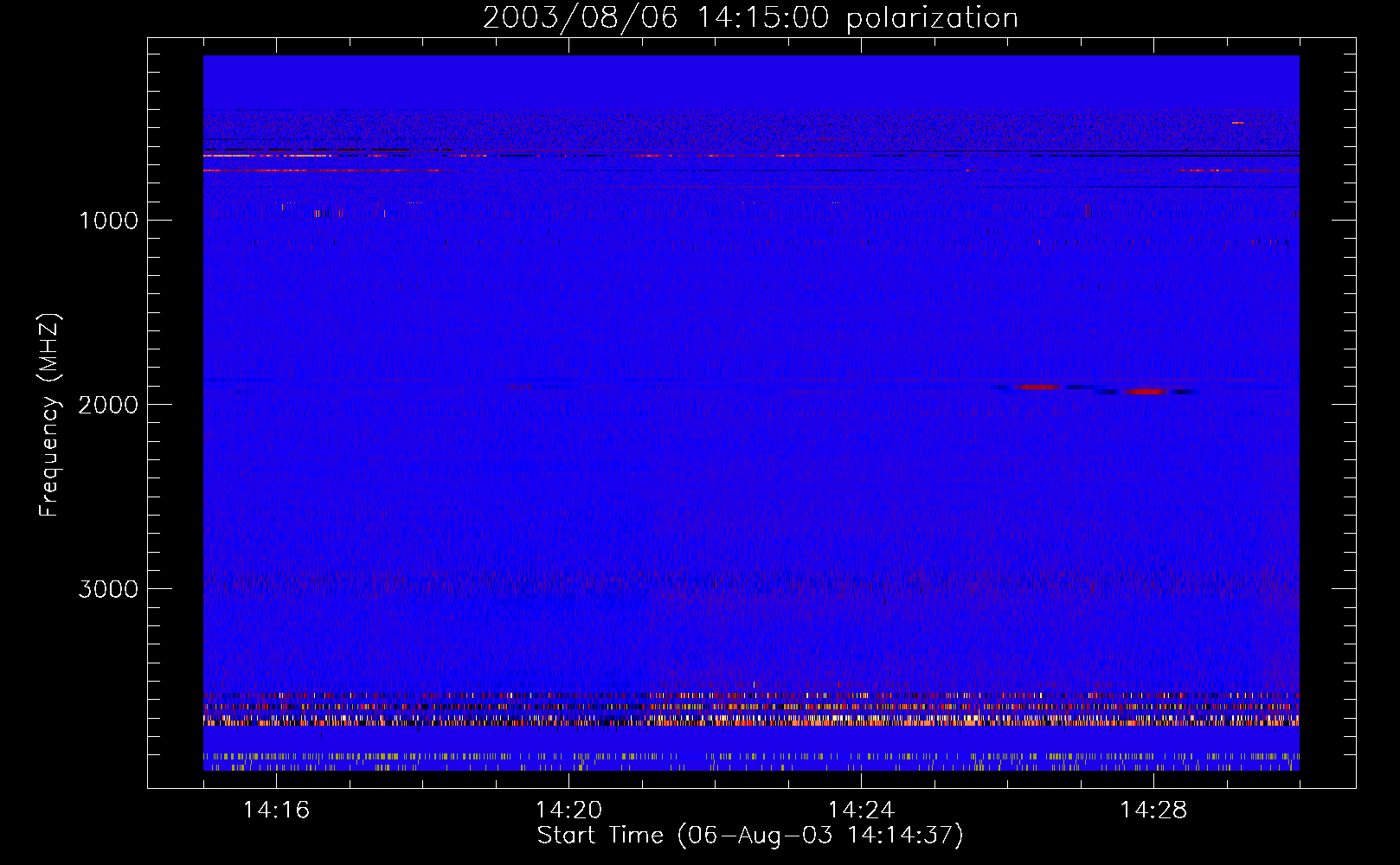The width and height of the screenshot is (1400, 865).
Task: Select the 'Frequency (MHZ)' axis label
Action: pos(50,415)
